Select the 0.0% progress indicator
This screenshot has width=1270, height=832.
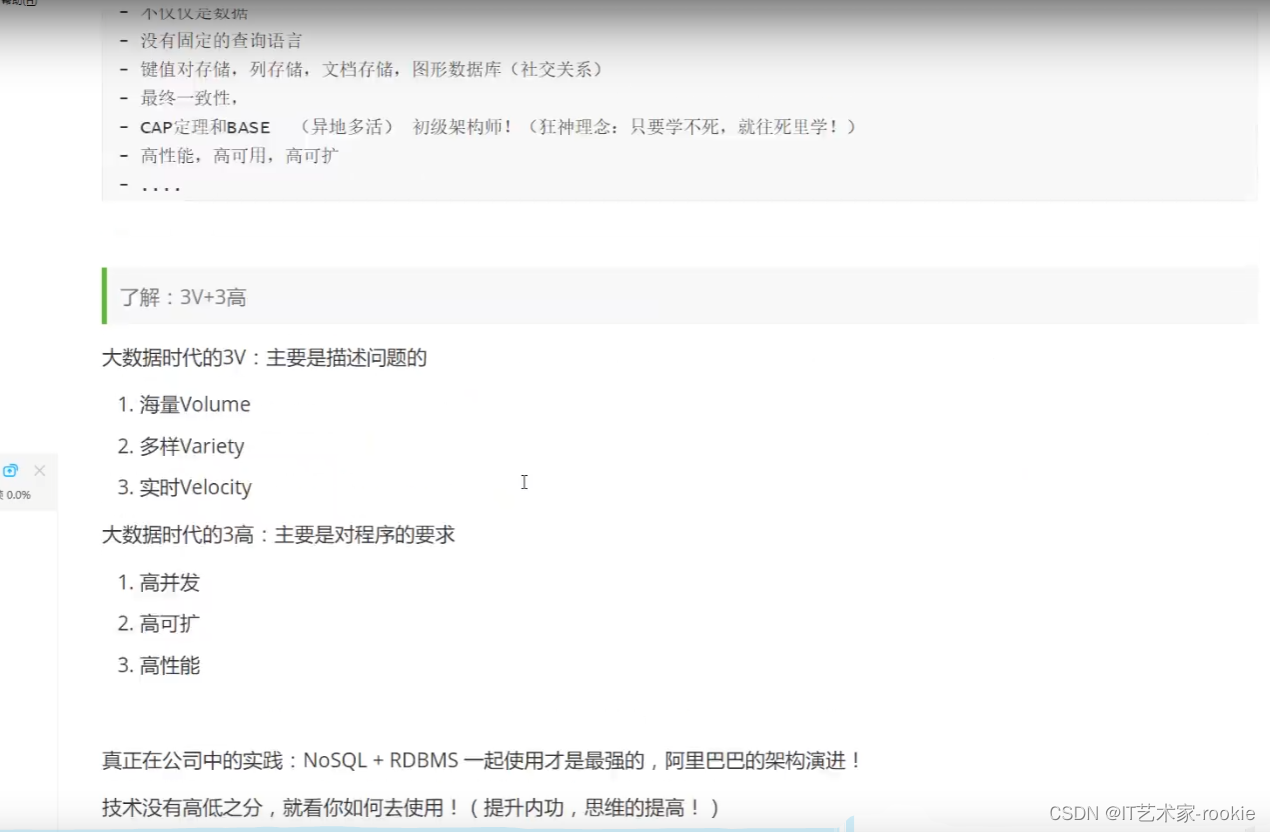point(17,494)
